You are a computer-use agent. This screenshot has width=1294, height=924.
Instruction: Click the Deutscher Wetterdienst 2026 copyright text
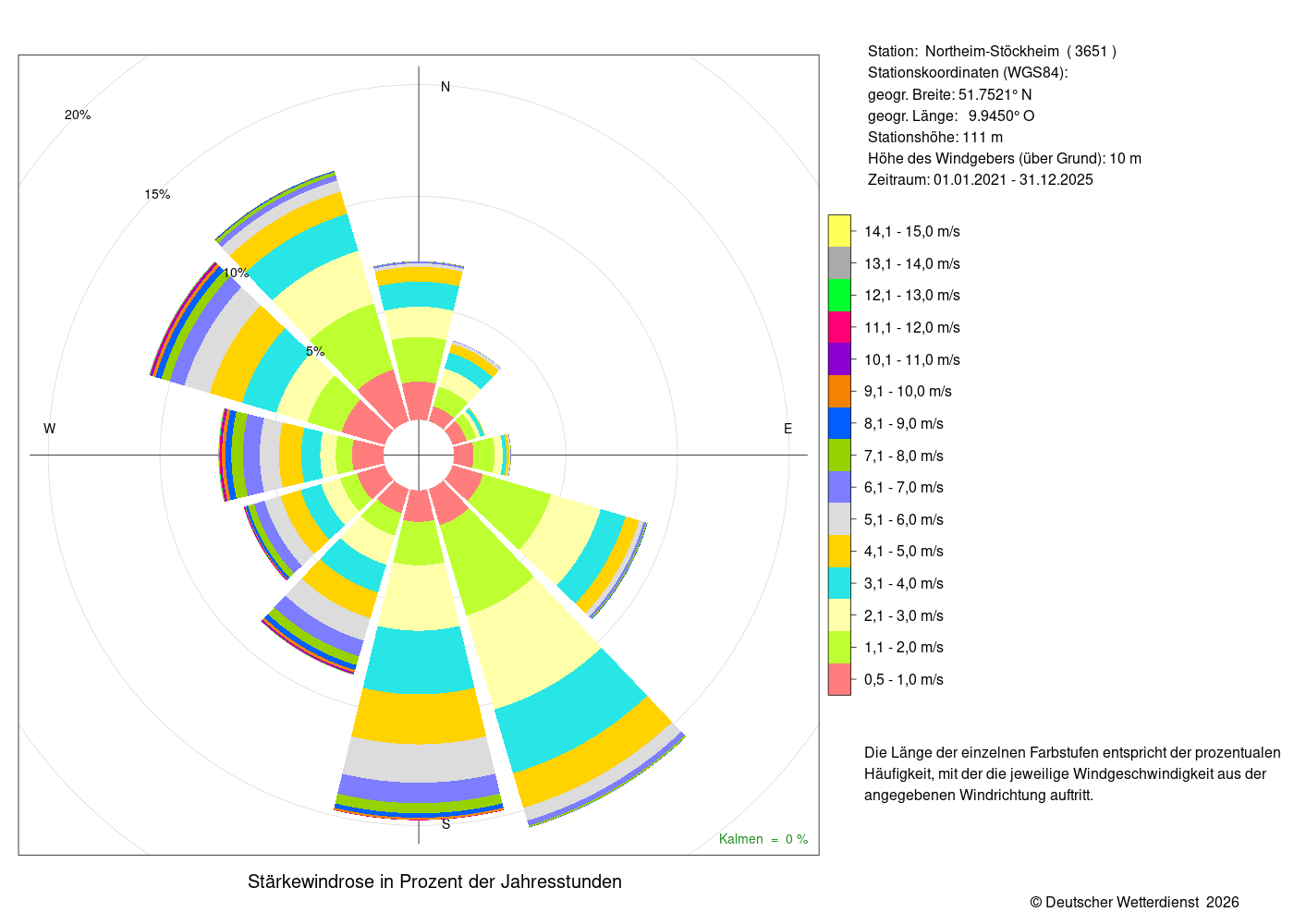click(1134, 902)
